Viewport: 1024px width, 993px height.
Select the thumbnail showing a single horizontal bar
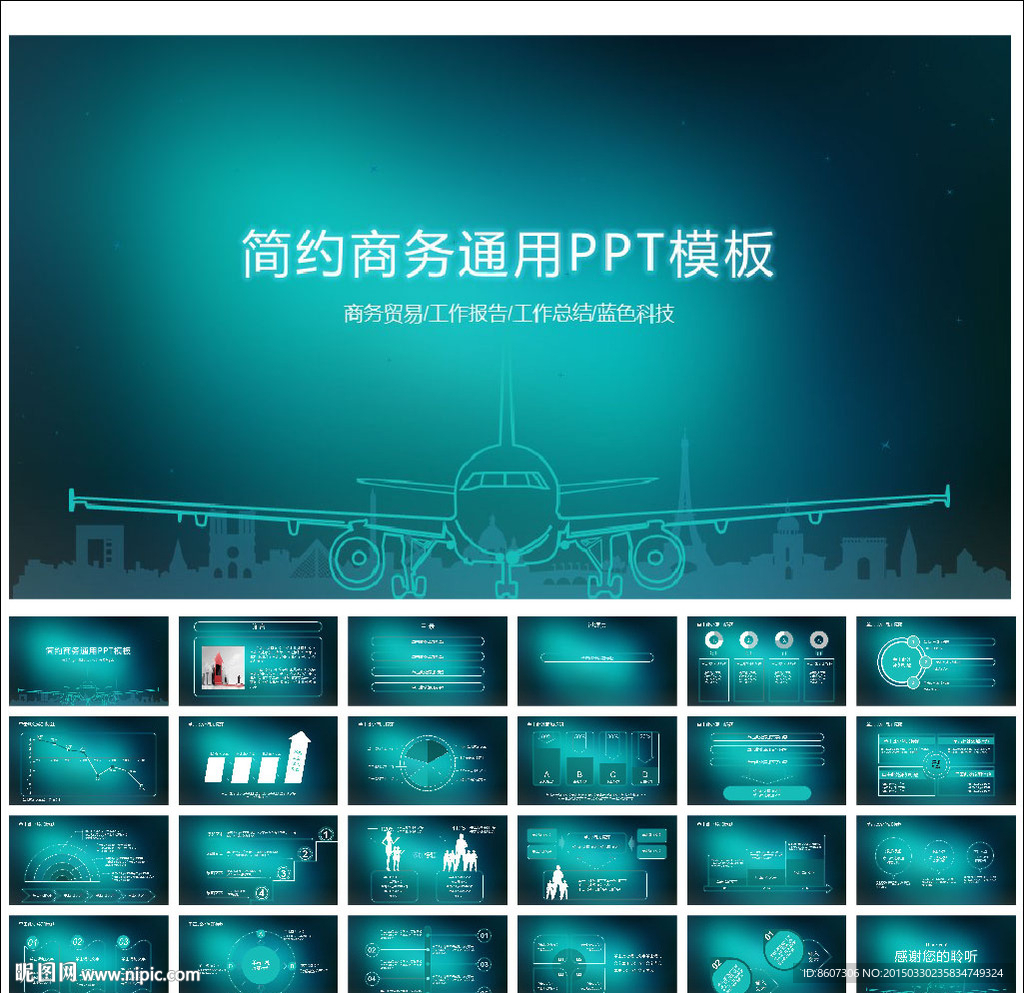[597, 661]
